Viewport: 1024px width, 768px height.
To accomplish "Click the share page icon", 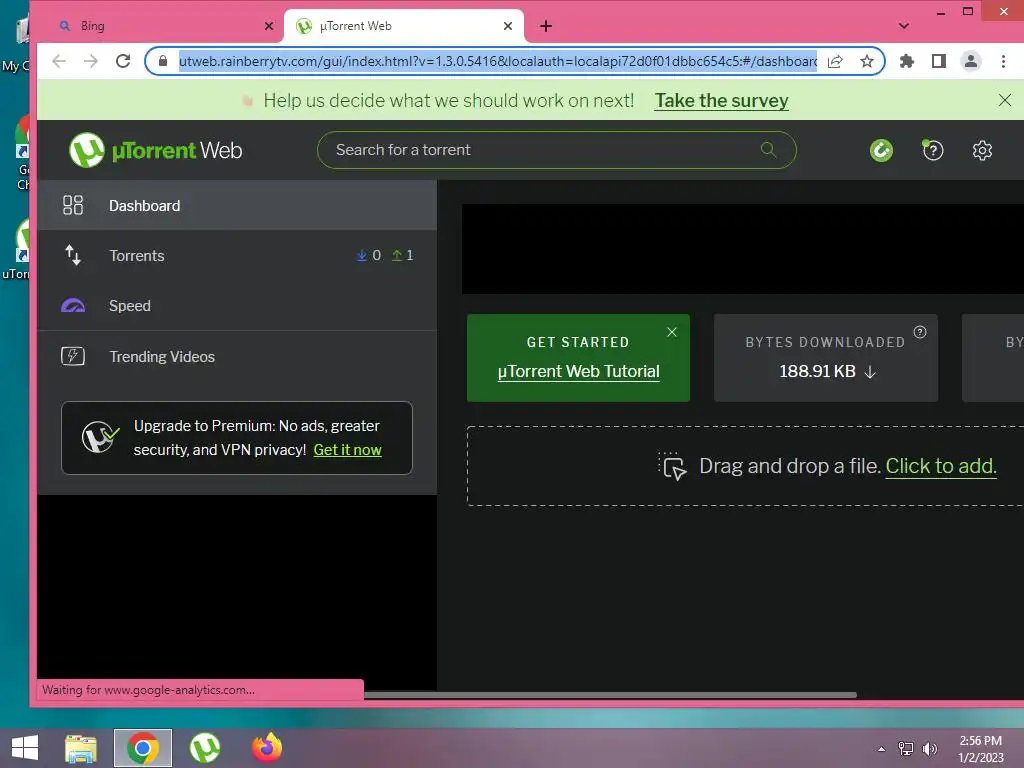I will click(835, 61).
